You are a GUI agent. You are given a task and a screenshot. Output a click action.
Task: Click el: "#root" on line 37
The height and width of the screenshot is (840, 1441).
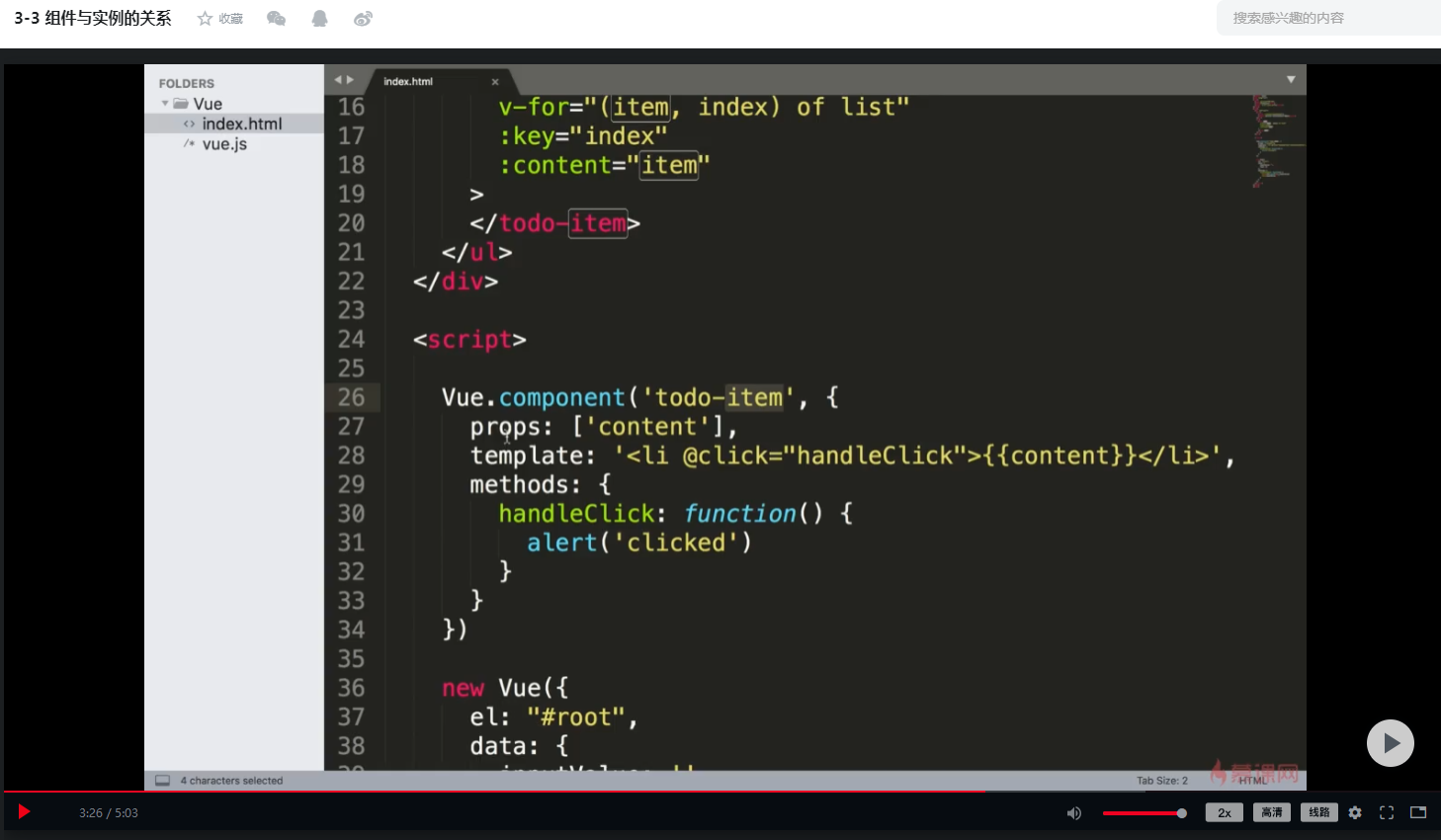[x=553, y=717]
